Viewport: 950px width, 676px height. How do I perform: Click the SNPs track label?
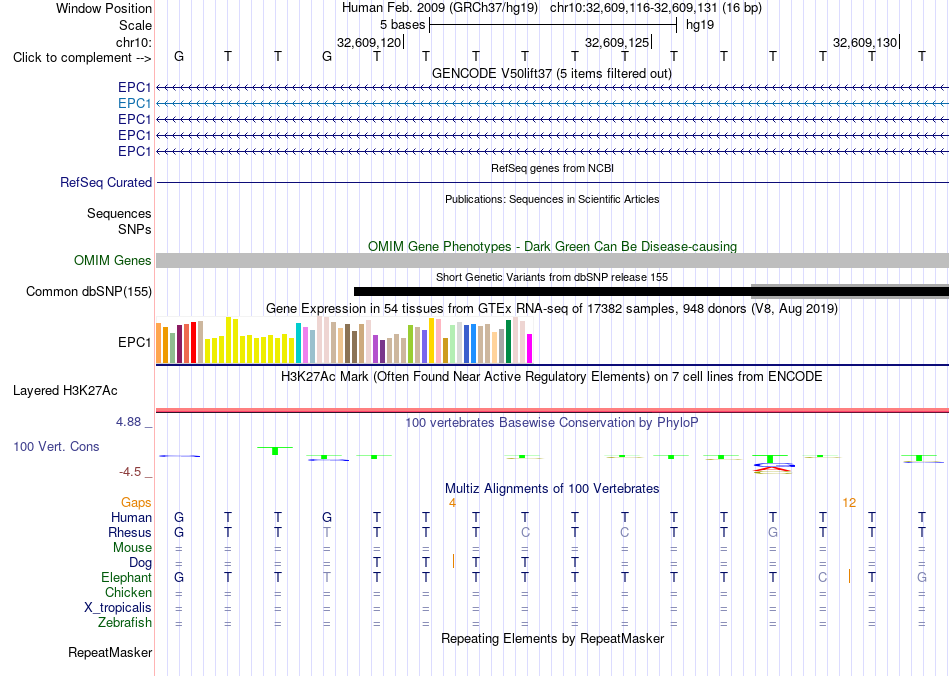(135, 230)
